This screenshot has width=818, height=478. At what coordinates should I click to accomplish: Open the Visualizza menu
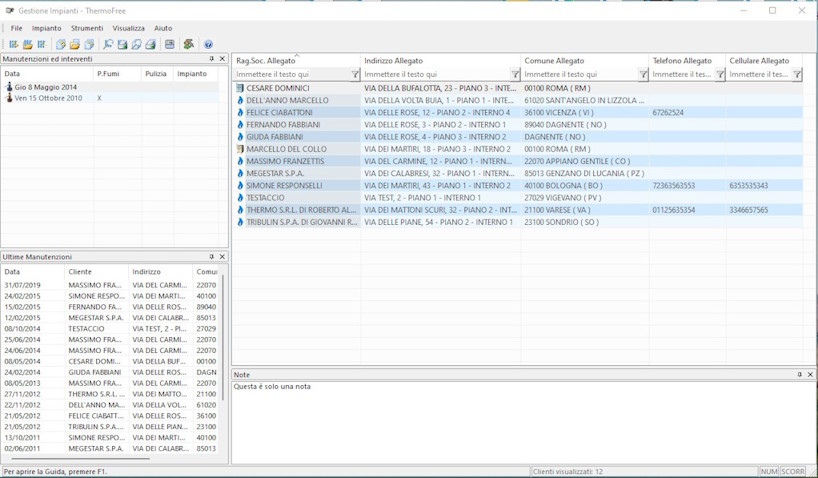pyautogui.click(x=128, y=28)
